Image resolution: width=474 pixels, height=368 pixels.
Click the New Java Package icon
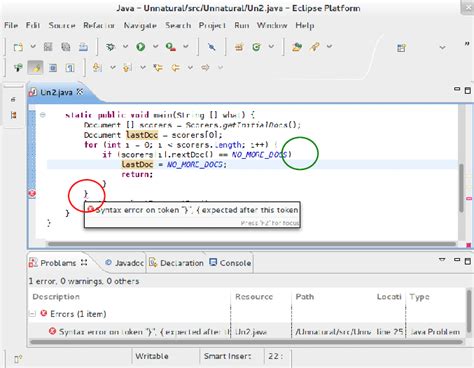tap(239, 47)
